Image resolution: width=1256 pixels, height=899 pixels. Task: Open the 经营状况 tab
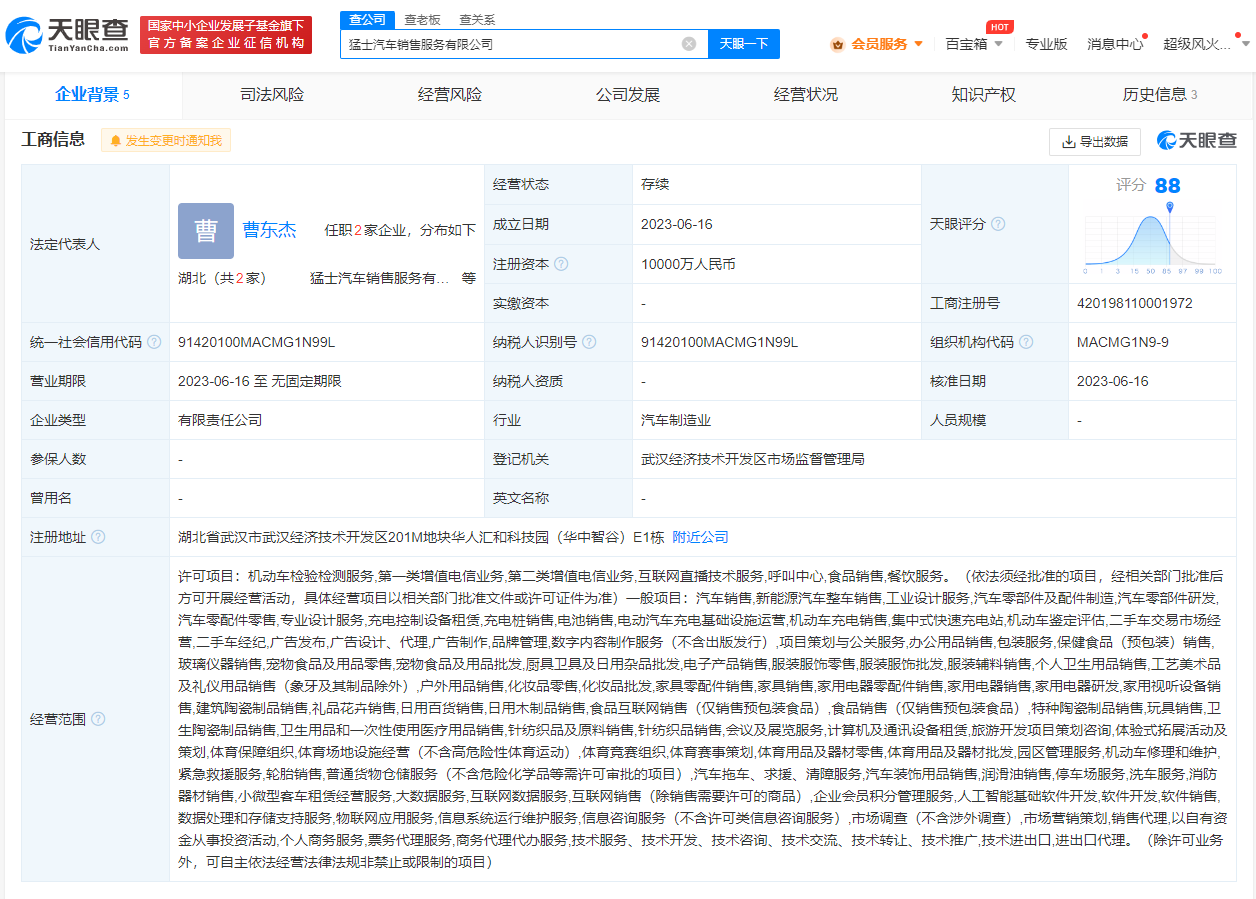[x=806, y=95]
